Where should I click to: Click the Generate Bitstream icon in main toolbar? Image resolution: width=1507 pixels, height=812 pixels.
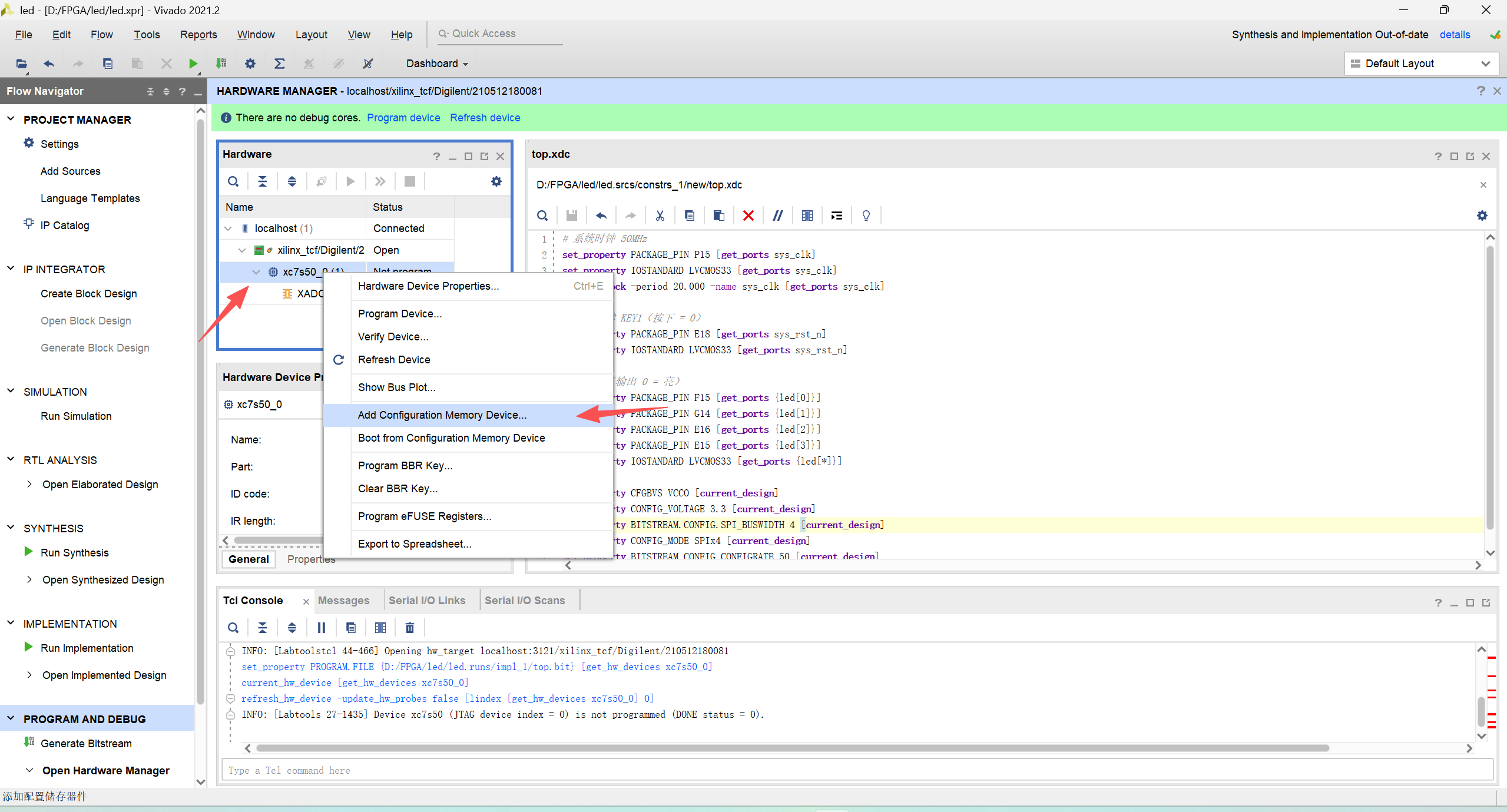point(221,64)
